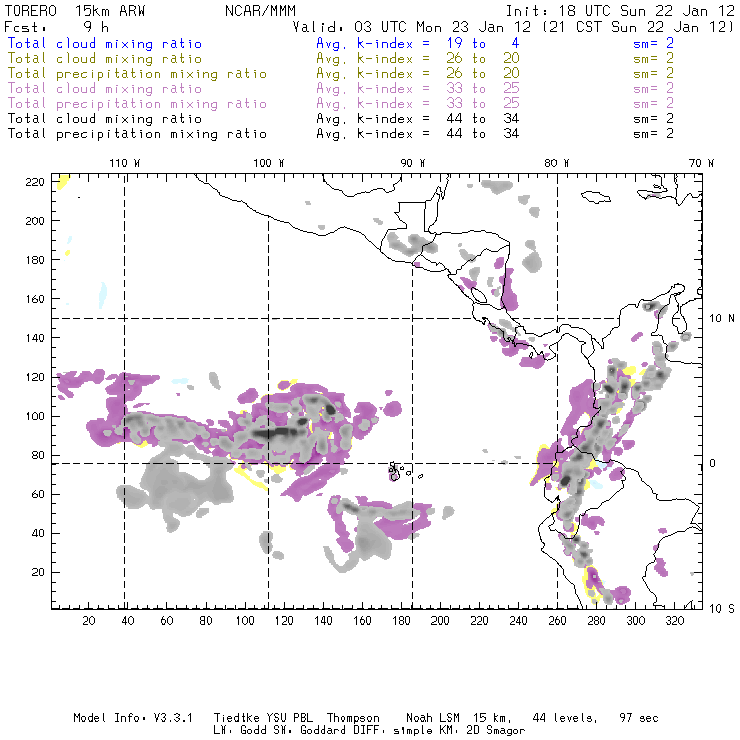Click the blue "Avg. k-index = 19 to 4" text
This screenshot has width=740, height=740.
point(418,43)
